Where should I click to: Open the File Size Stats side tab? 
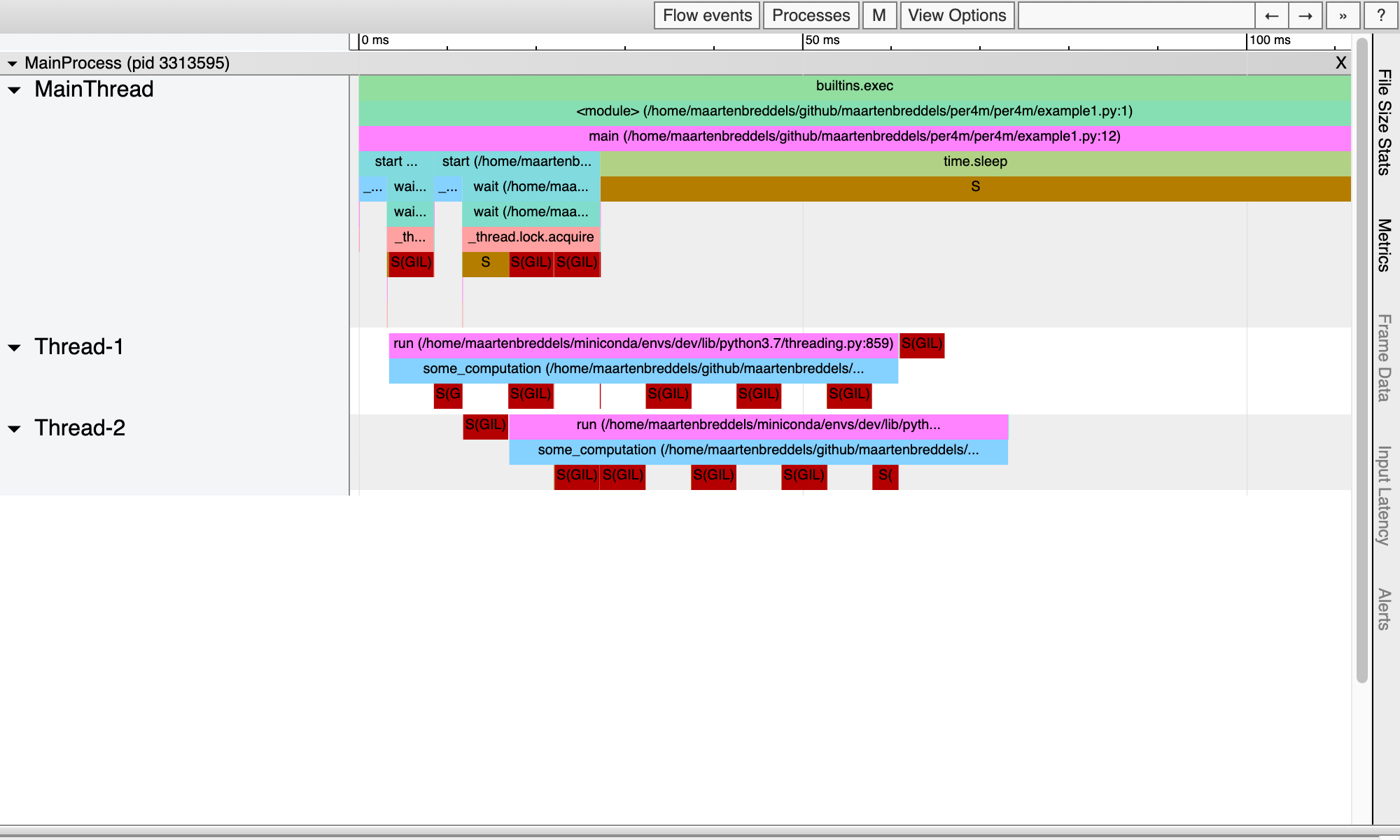point(1384,122)
